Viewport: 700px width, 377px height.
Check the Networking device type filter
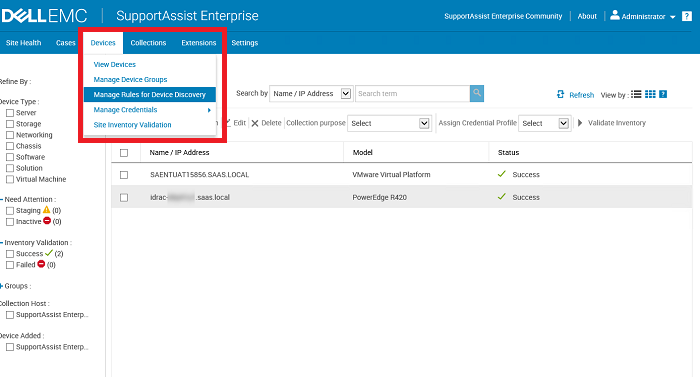(x=10, y=135)
